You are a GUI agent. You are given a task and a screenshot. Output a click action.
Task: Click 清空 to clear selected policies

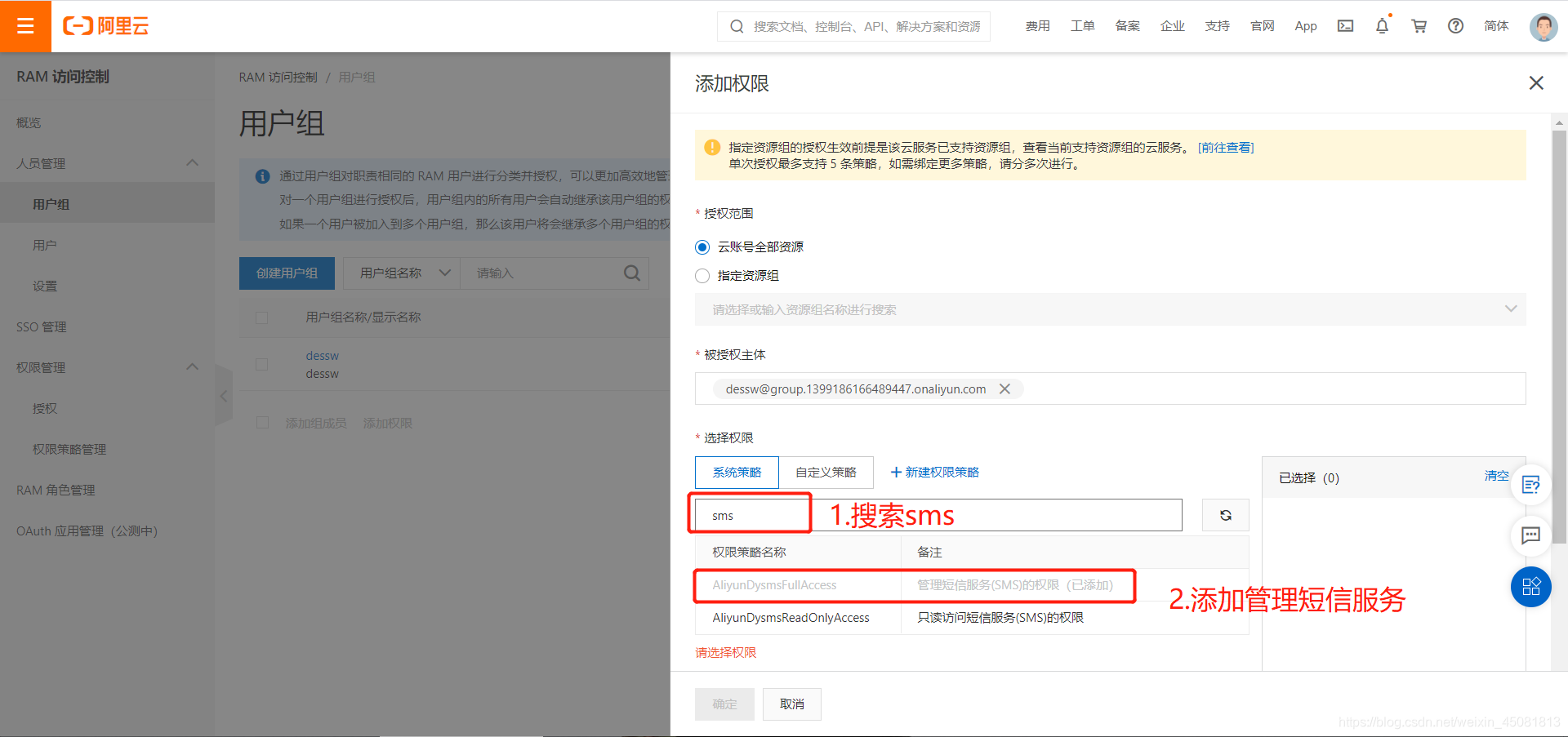pyautogui.click(x=1496, y=476)
